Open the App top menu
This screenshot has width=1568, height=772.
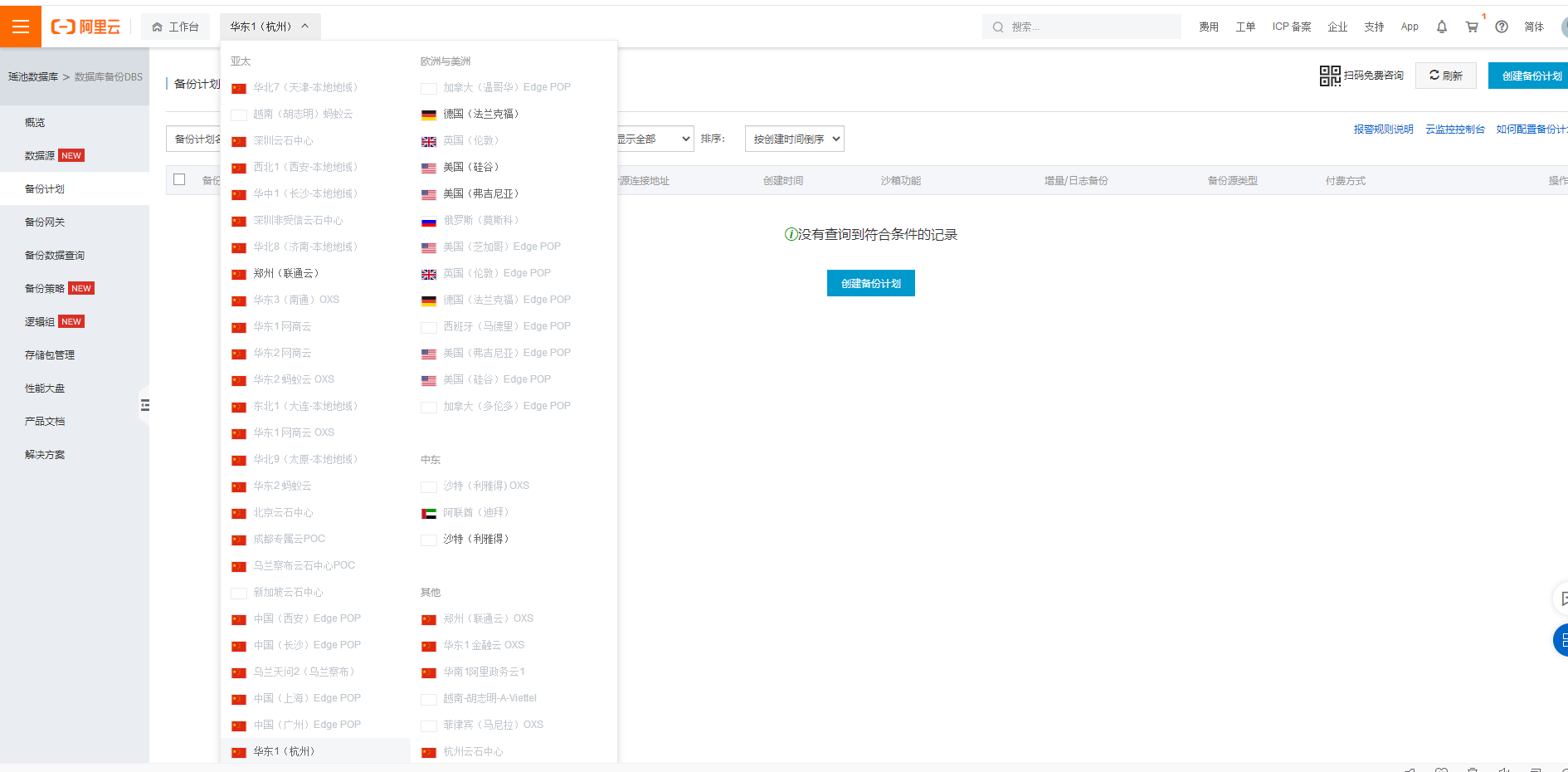(1410, 27)
